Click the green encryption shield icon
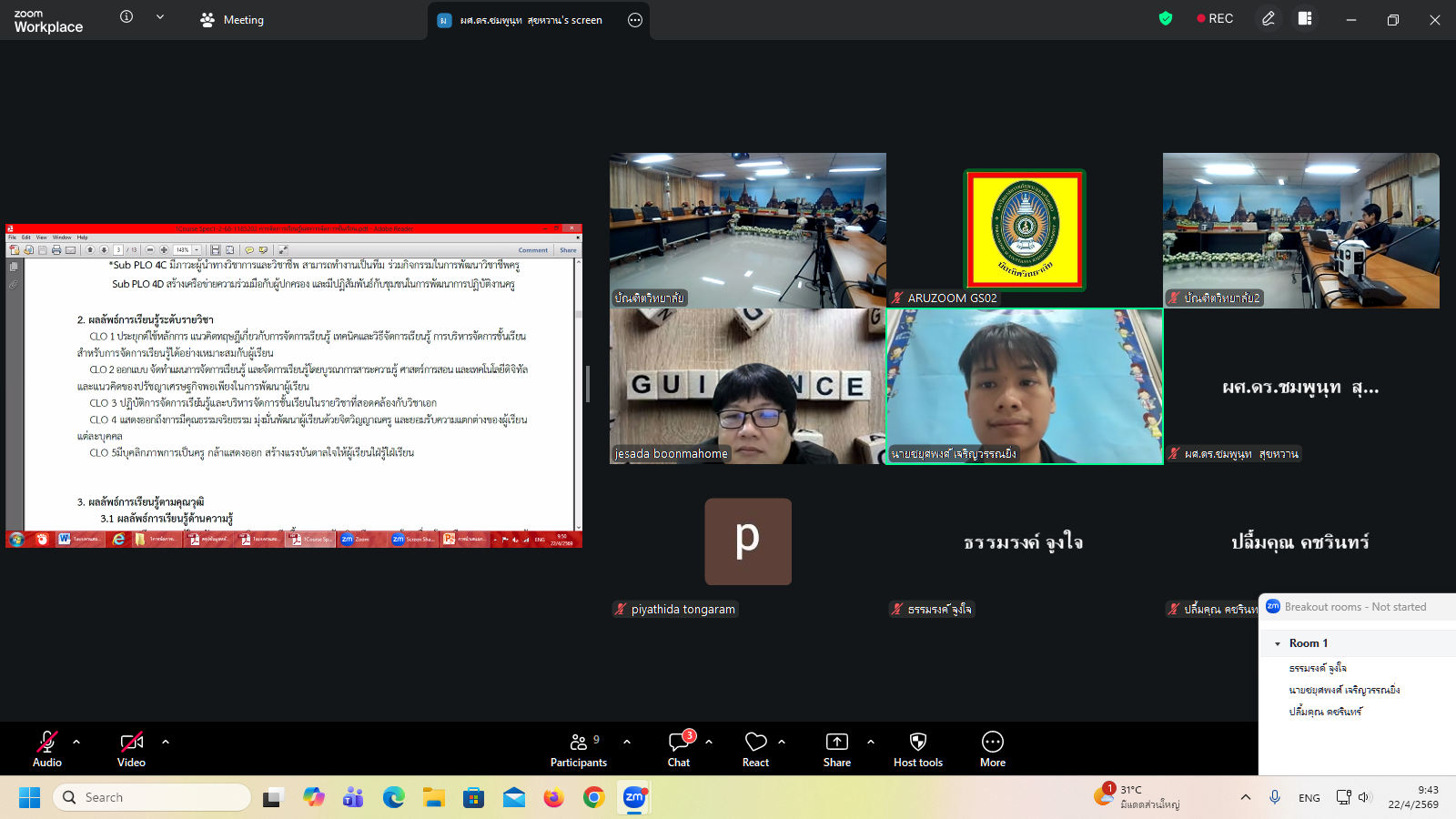 coord(1165,19)
